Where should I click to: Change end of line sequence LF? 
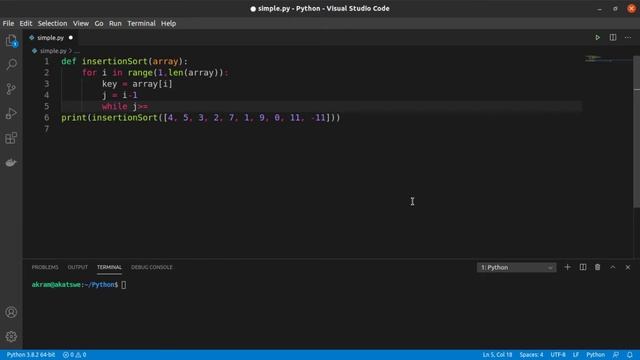(x=576, y=355)
